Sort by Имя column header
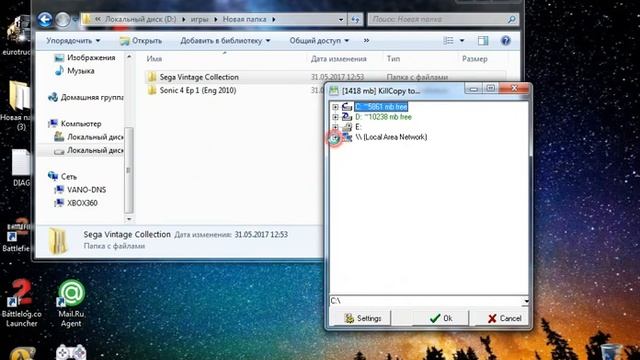This screenshot has height=360, width=640. [154, 59]
